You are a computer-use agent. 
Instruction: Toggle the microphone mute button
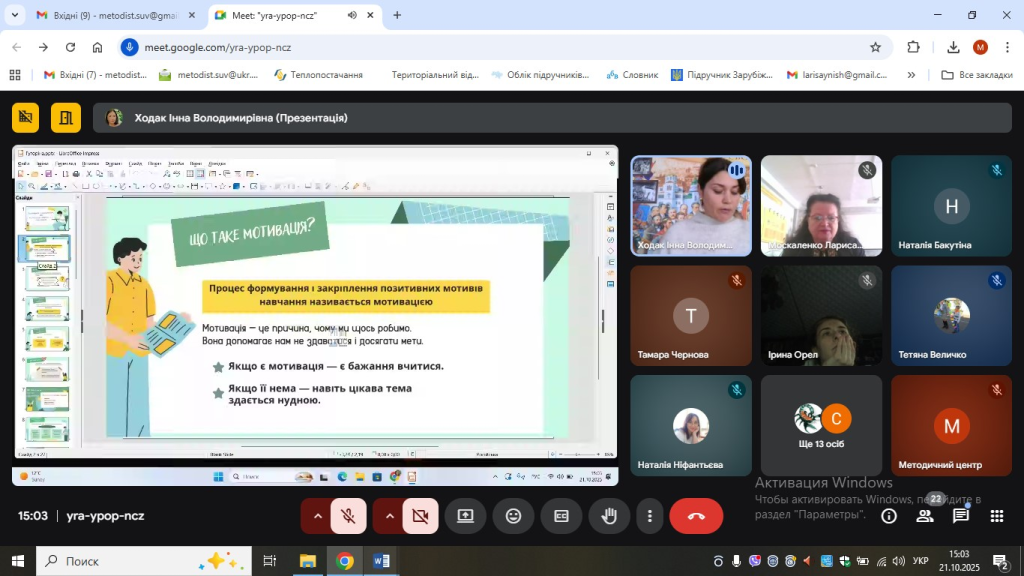[x=348, y=516]
